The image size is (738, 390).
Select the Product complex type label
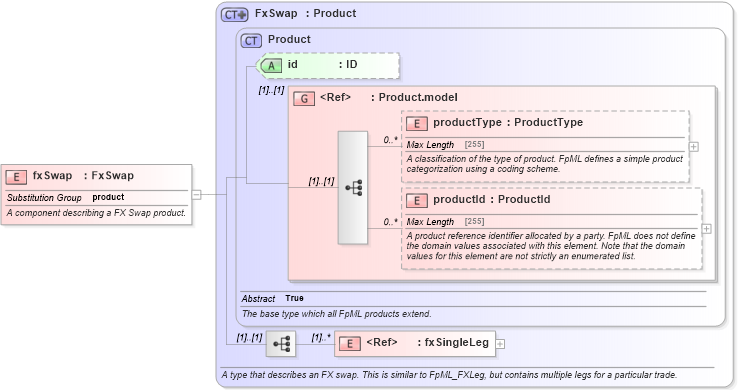(289, 40)
